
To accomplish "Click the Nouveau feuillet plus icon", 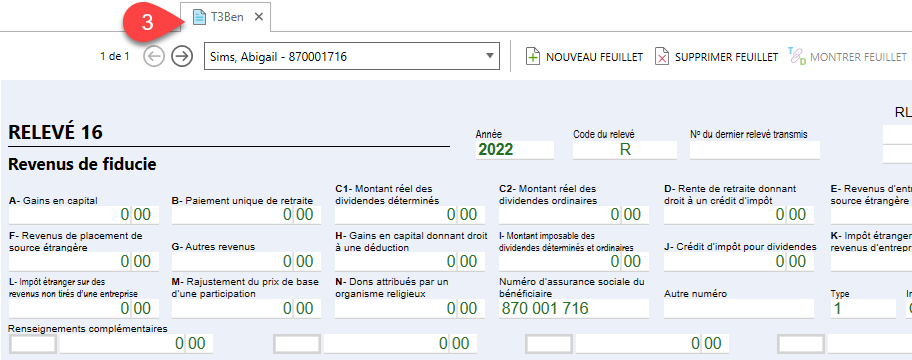I will (x=533, y=57).
